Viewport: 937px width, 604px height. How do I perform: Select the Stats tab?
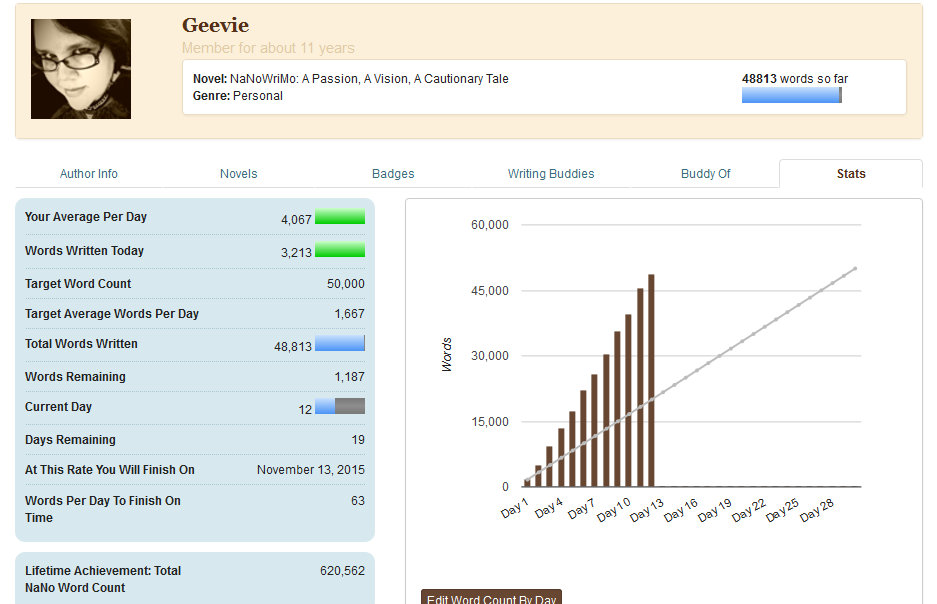click(x=851, y=174)
